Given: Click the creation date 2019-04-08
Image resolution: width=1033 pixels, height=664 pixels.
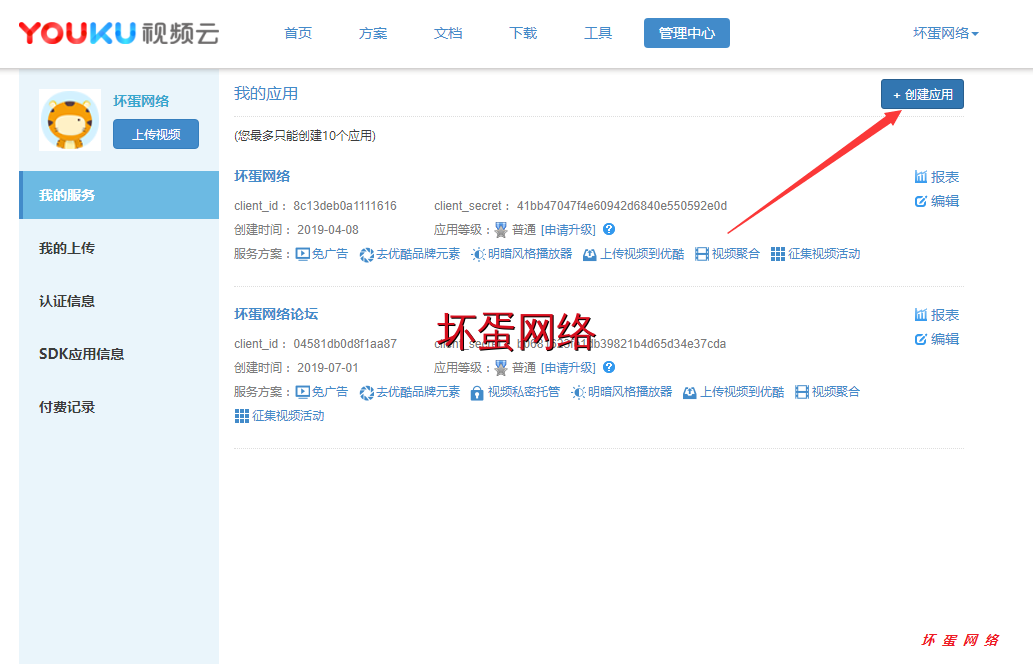Looking at the screenshot, I should (328, 230).
